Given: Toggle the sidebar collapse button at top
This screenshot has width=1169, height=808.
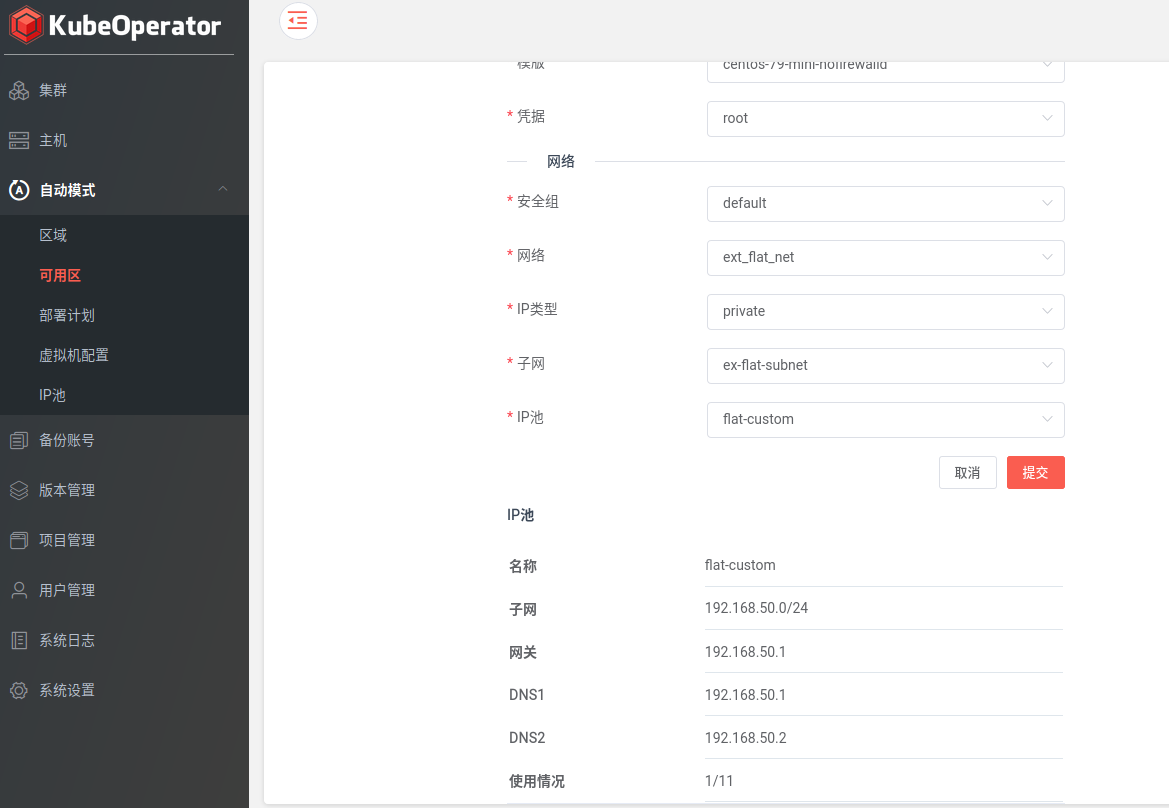Looking at the screenshot, I should pos(297,21).
